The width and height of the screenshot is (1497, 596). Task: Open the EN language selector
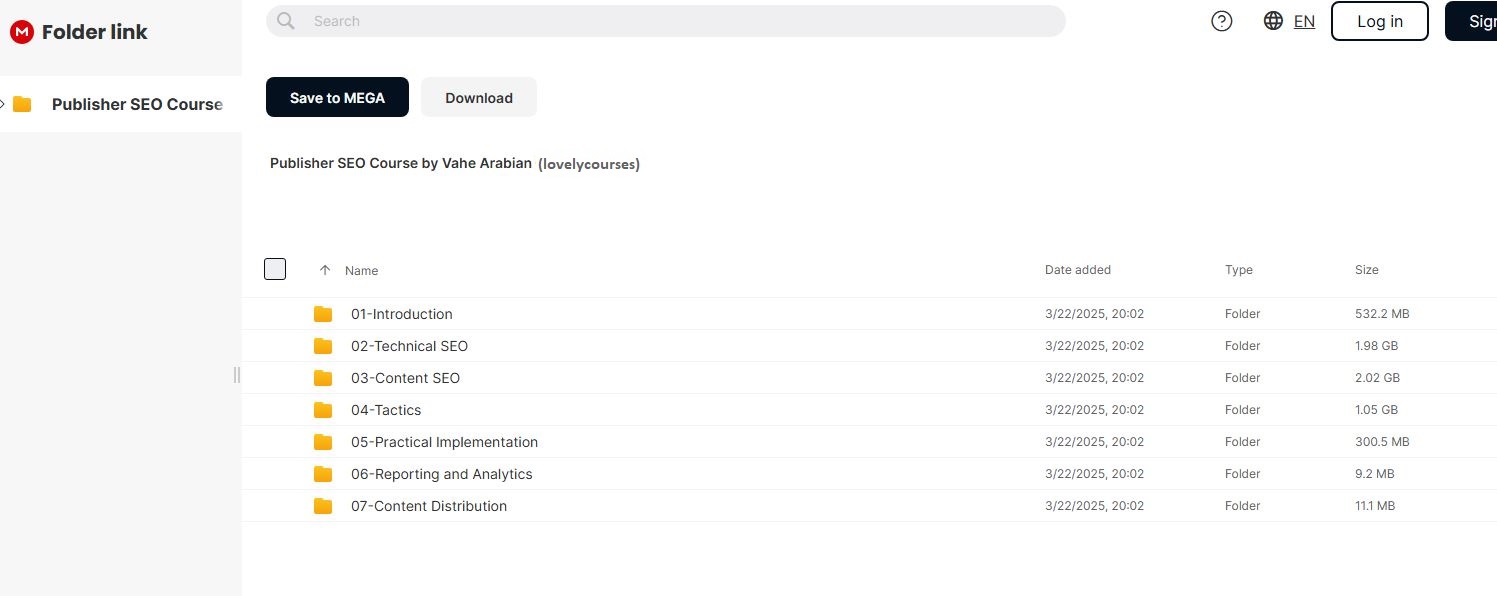tap(1304, 21)
